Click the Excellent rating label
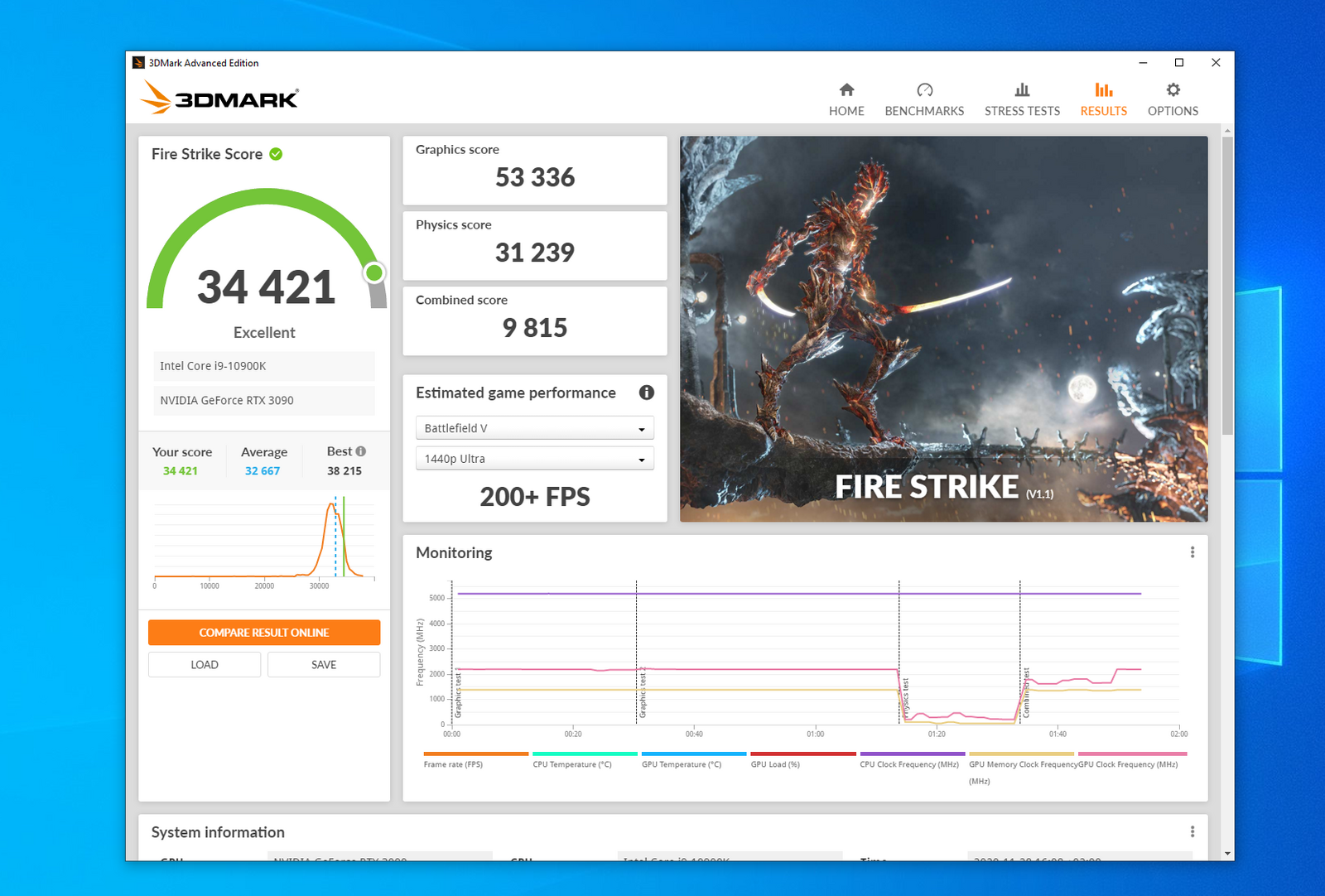The width and height of the screenshot is (1325, 896). point(264,332)
